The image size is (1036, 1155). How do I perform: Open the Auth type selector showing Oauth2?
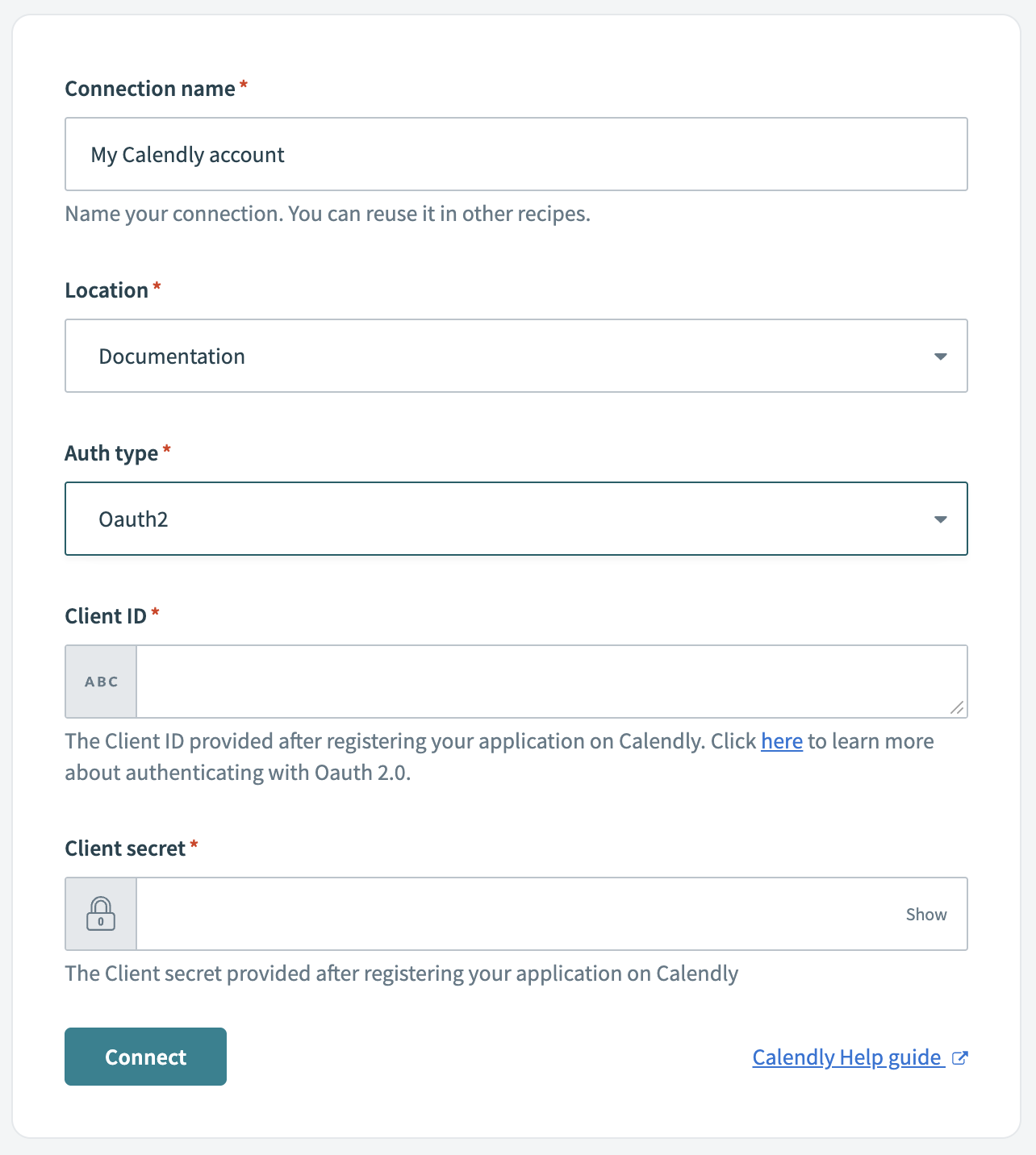pyautogui.click(x=516, y=519)
